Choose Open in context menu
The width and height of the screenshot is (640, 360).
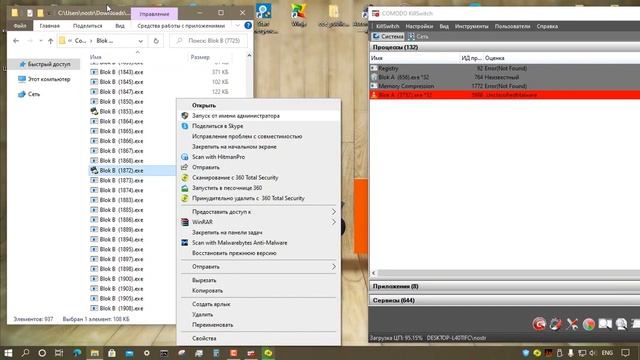(x=204, y=105)
